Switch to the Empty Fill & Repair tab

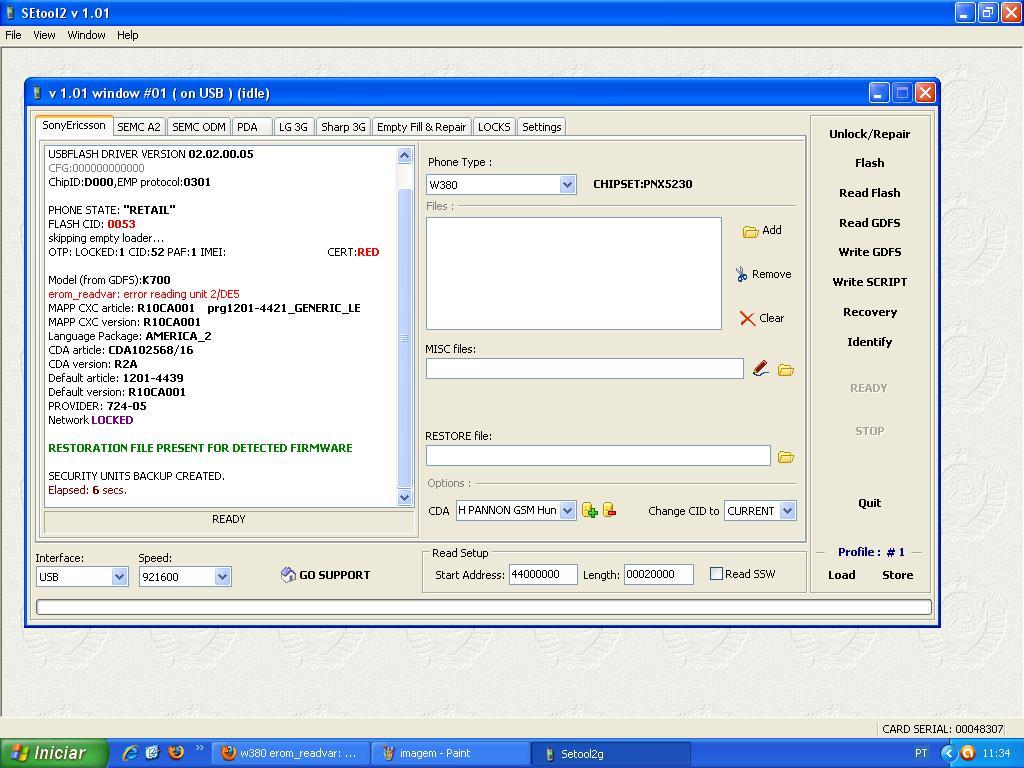click(421, 127)
